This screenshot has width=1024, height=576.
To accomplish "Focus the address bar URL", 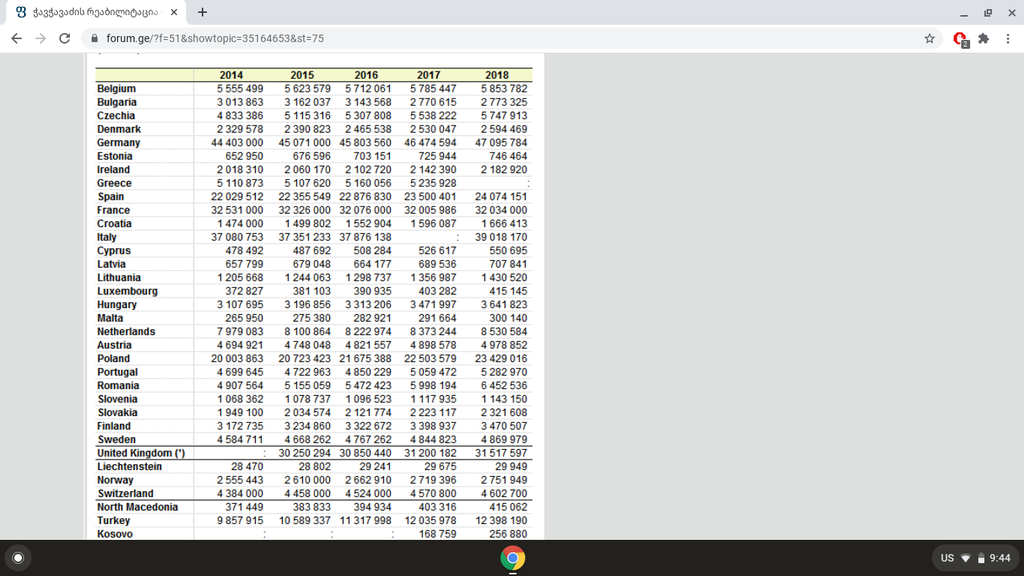I will point(215,39).
